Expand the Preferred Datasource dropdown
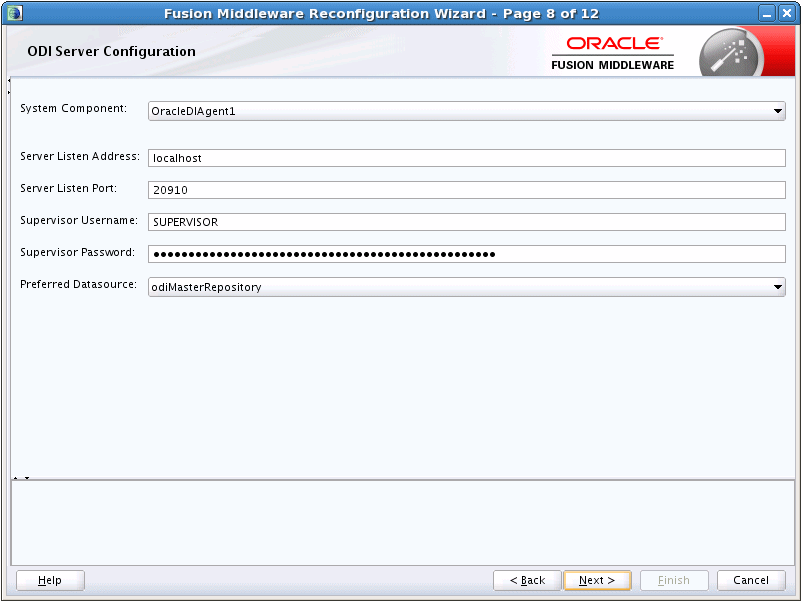 (467, 287)
